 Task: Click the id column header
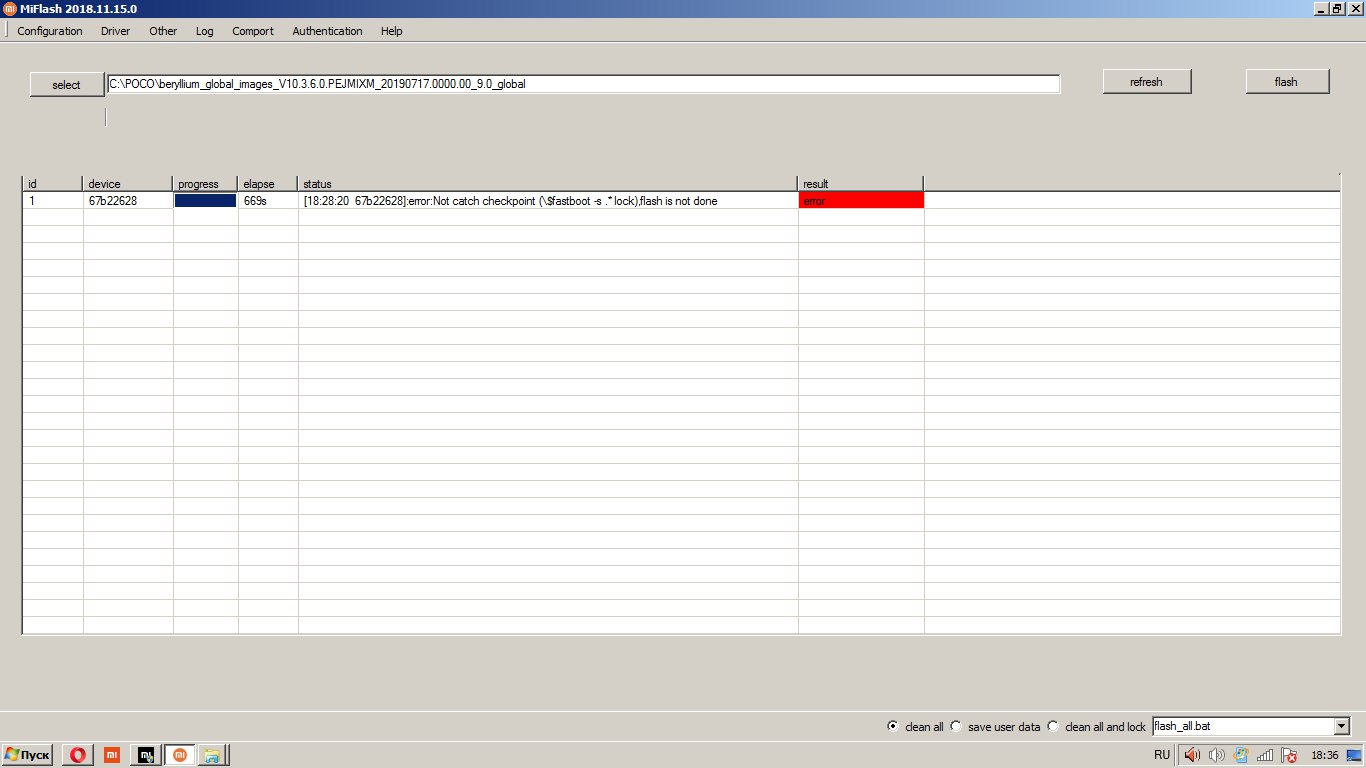tap(52, 184)
